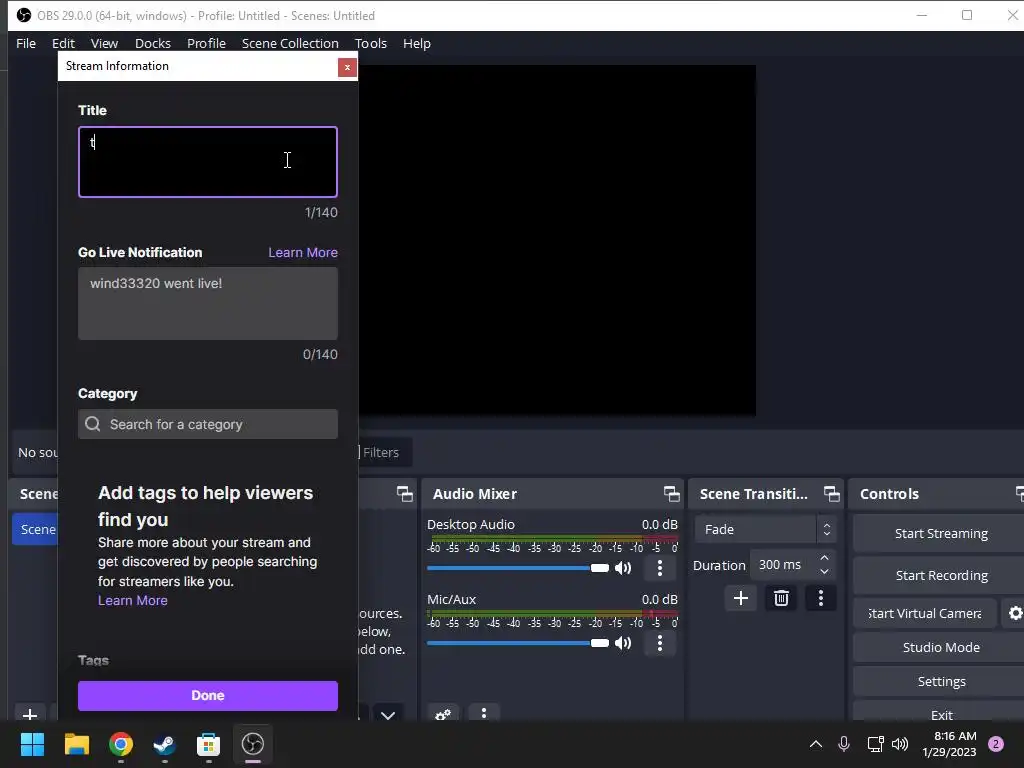The height and width of the screenshot is (768, 1024).
Task: Open the Help menu
Action: coord(417,43)
